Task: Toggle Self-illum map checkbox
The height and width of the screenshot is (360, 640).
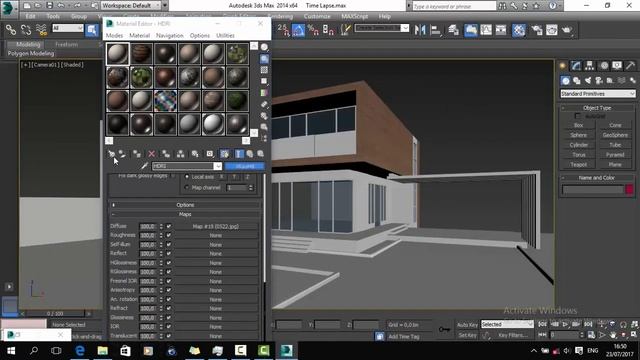Action: (169, 244)
